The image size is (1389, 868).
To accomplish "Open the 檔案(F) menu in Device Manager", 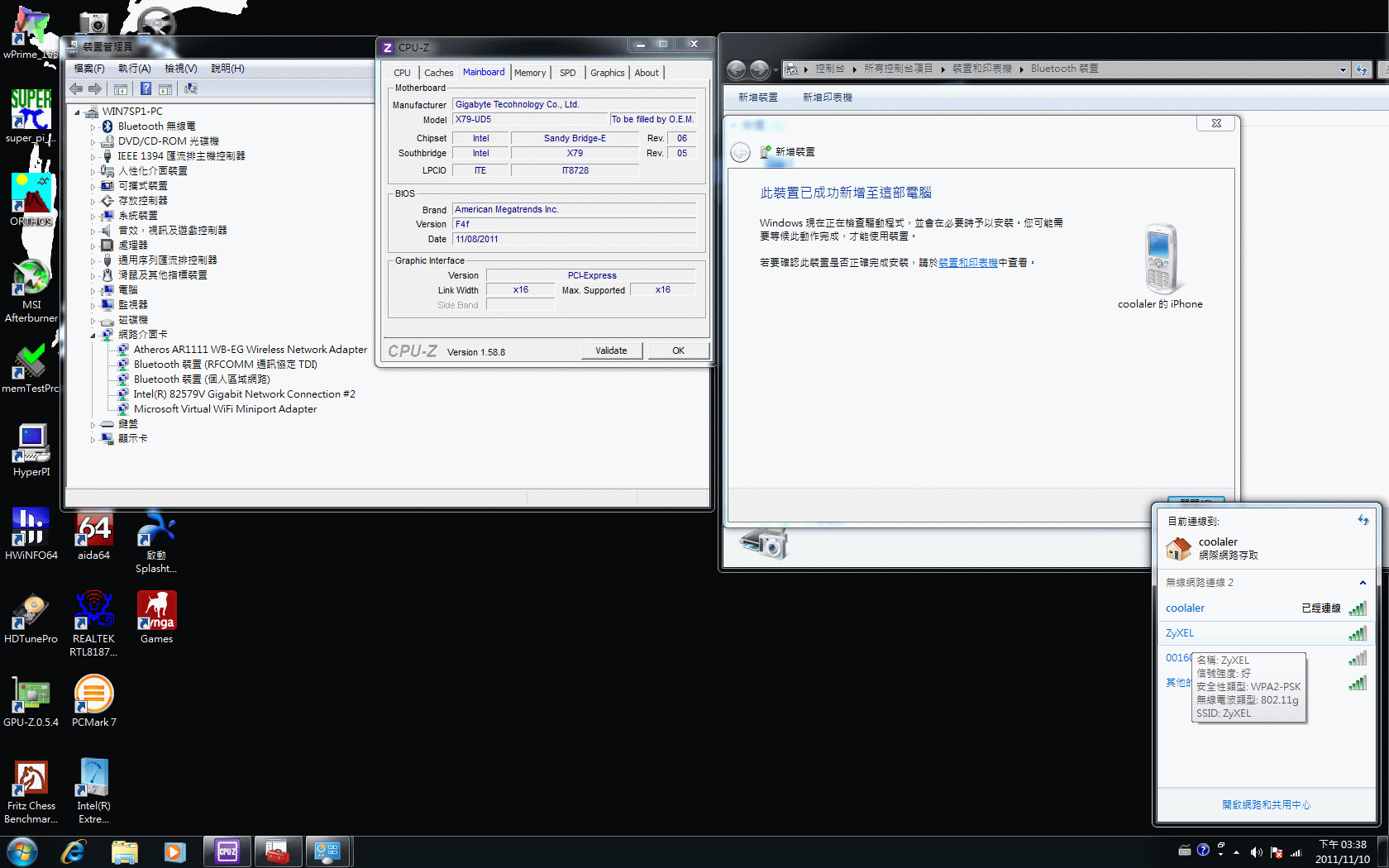I will (x=88, y=69).
